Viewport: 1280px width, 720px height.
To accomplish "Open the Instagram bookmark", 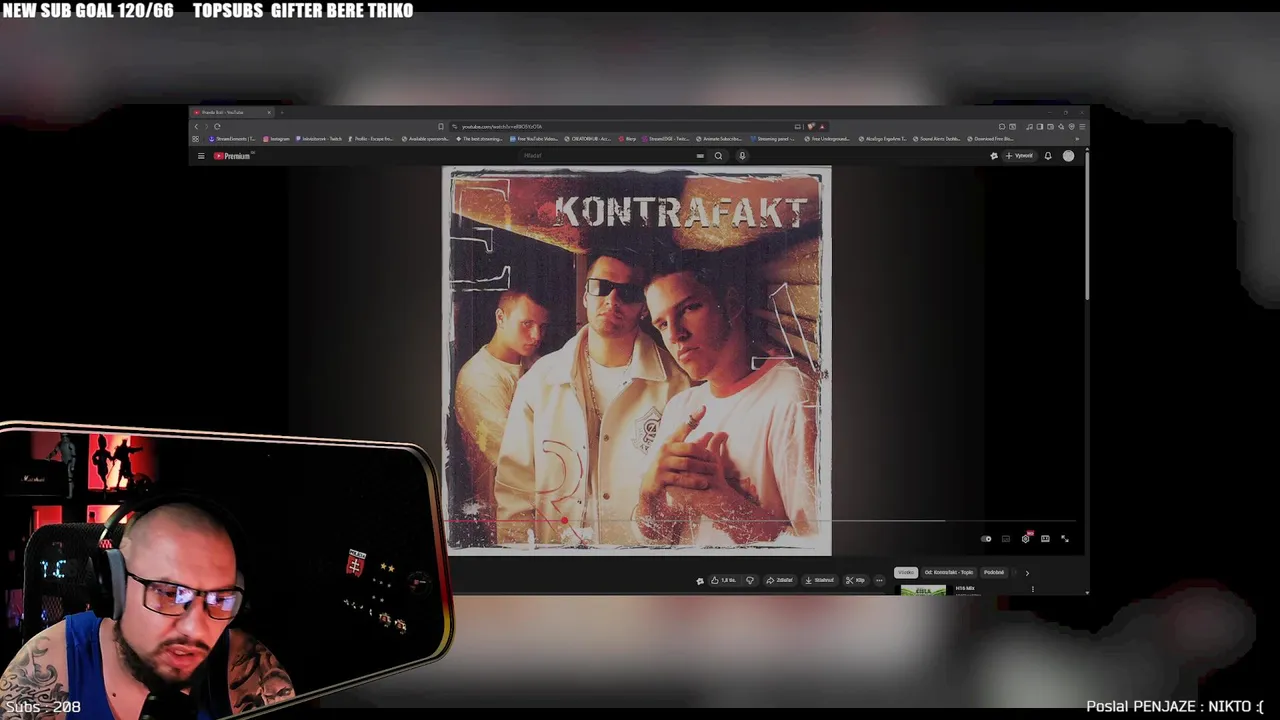I will tap(276, 139).
